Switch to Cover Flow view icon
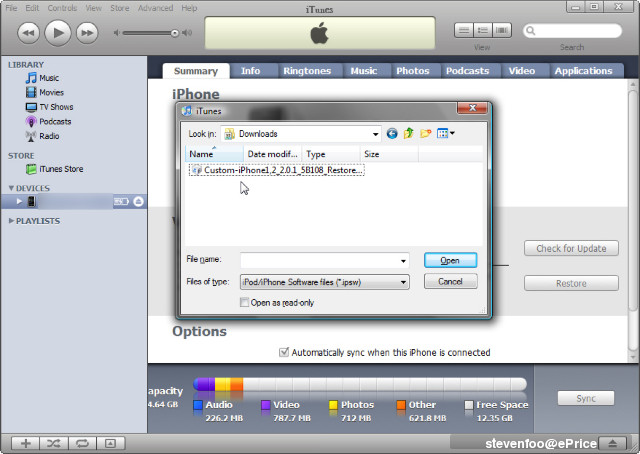 [x=502, y=30]
